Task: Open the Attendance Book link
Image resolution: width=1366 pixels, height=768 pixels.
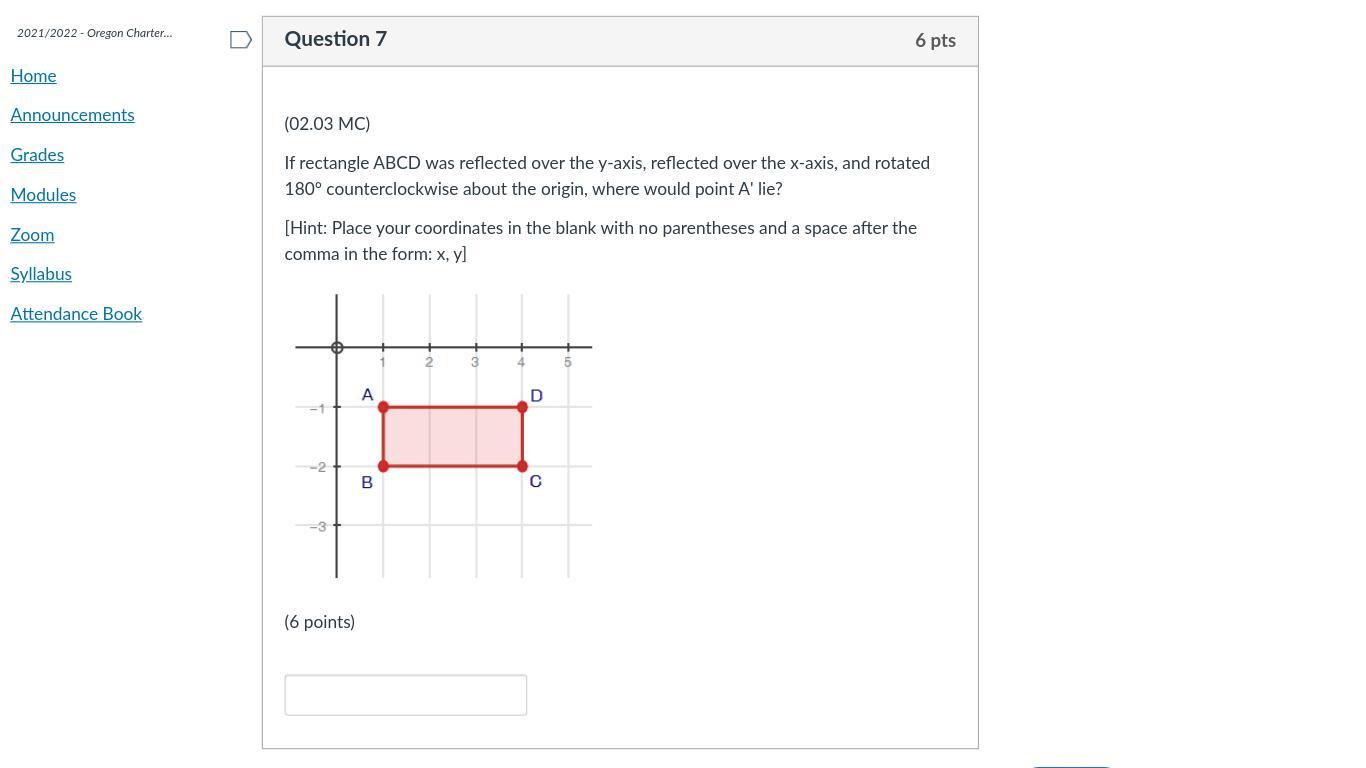Action: [x=76, y=314]
